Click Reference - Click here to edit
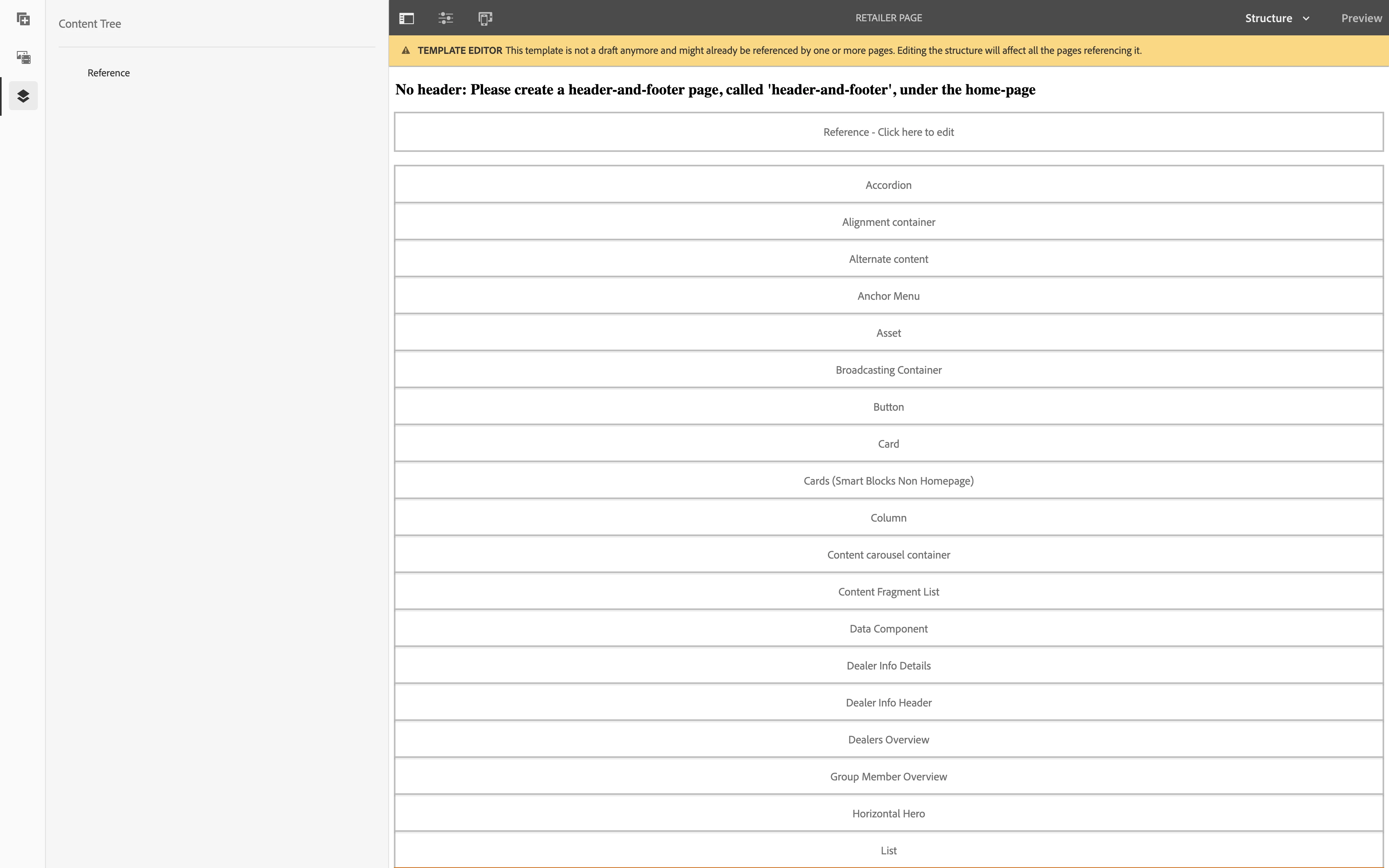Viewport: 1389px width, 868px height. tap(888, 132)
